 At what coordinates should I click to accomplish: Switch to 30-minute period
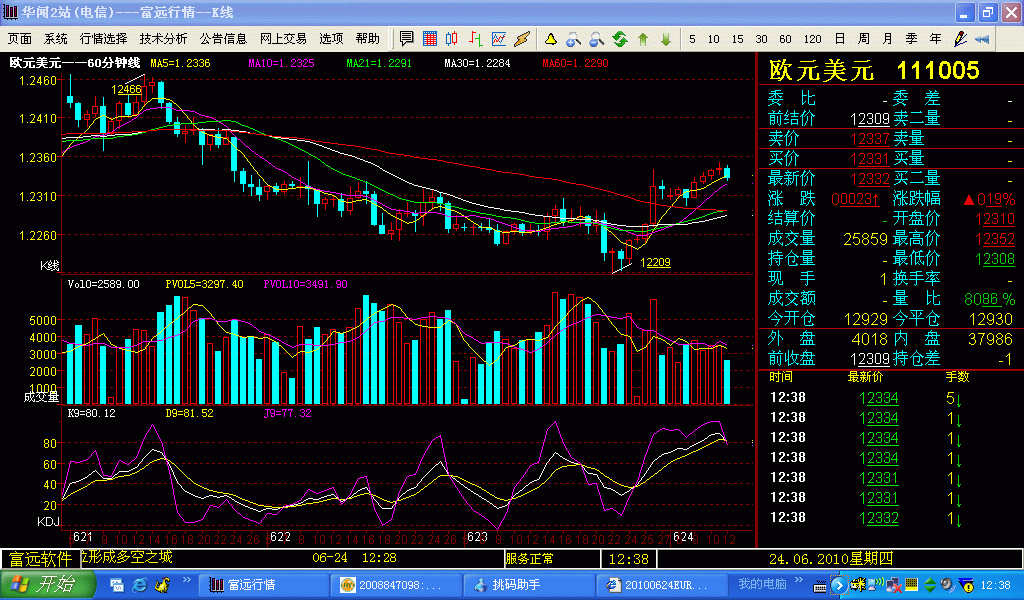(x=761, y=39)
